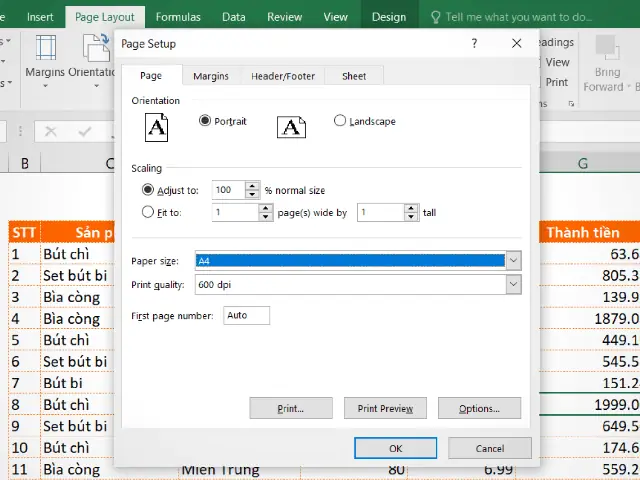640x480 pixels.
Task: Open the Design ribbon tab
Action: pos(389,17)
